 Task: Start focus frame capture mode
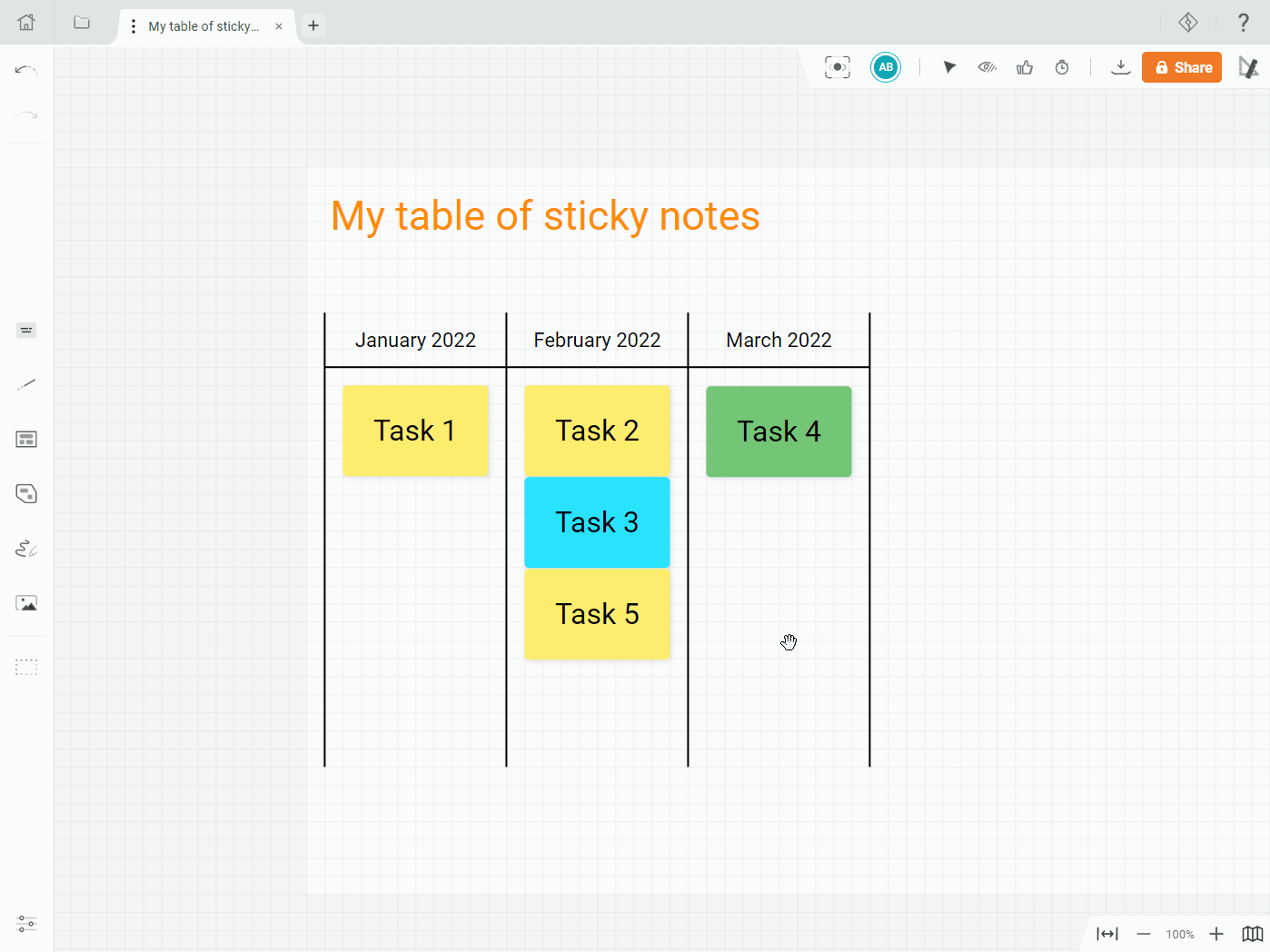838,67
